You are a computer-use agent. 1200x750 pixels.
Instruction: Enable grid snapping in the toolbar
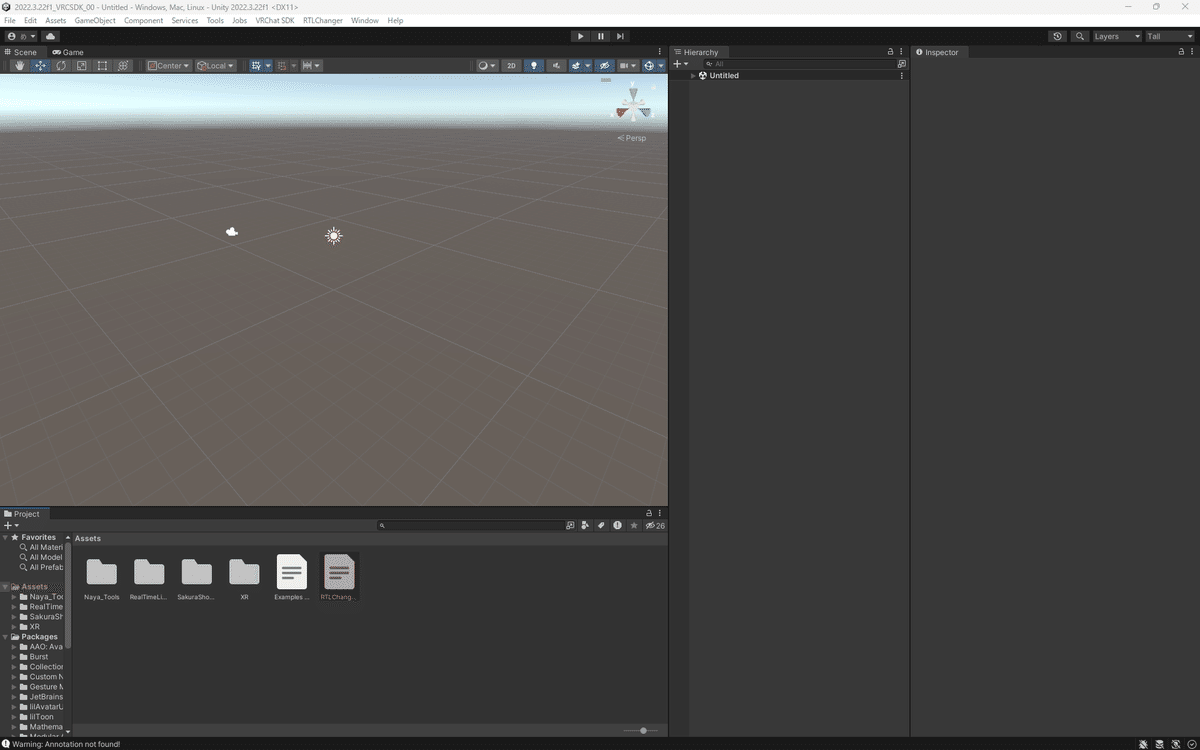coord(258,65)
